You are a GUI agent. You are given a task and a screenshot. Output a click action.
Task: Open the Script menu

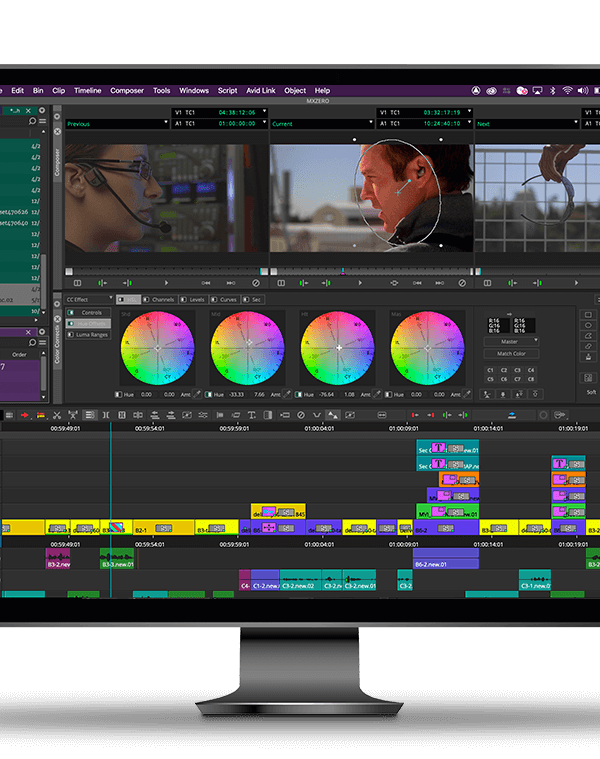pyautogui.click(x=227, y=91)
